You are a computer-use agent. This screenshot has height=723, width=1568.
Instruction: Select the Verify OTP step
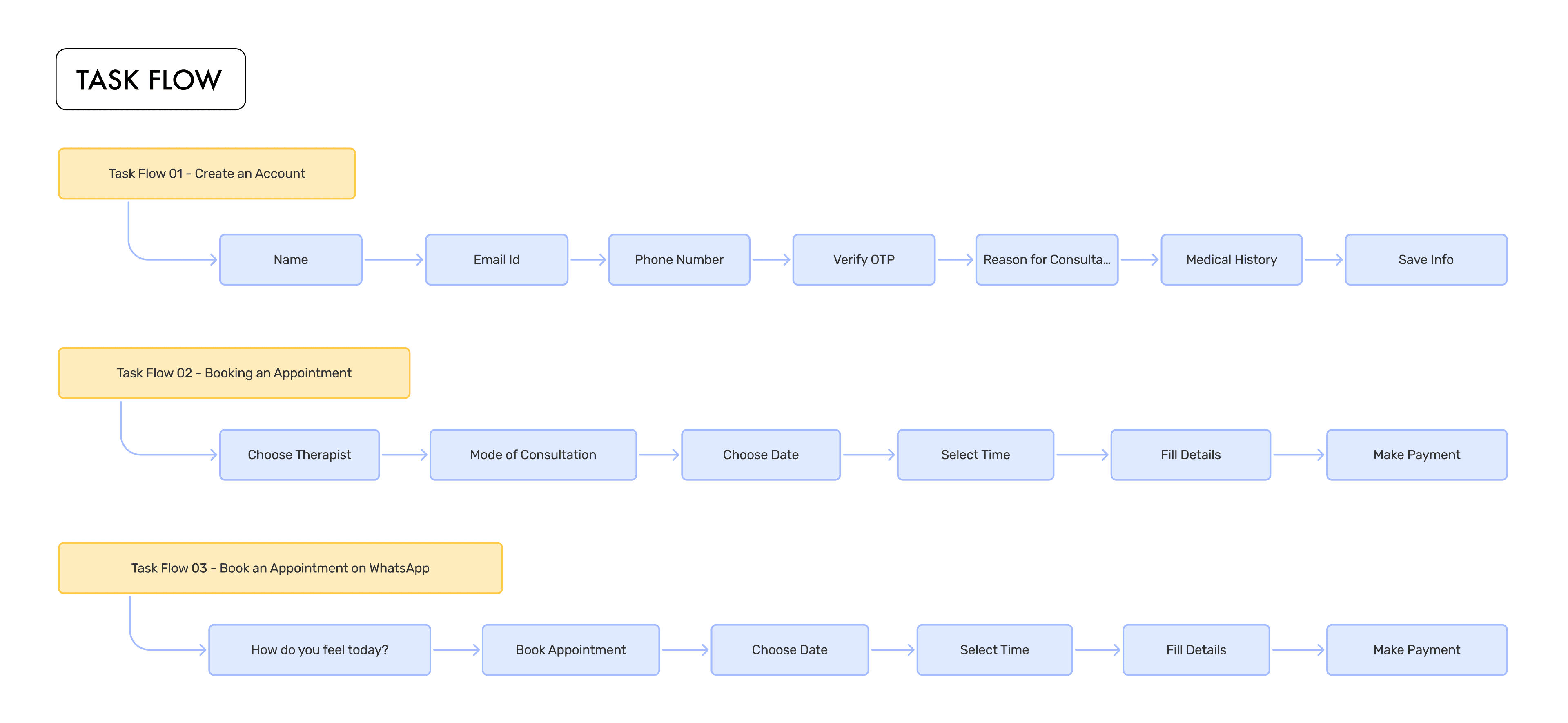coord(863,259)
